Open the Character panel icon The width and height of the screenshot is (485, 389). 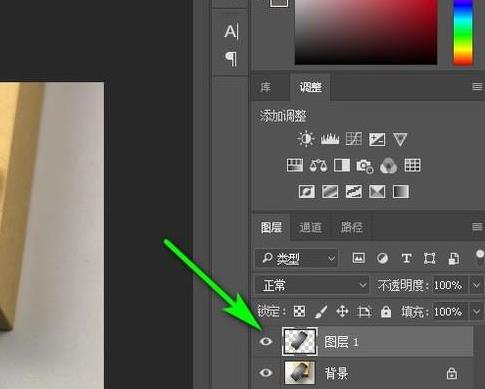pos(232,32)
